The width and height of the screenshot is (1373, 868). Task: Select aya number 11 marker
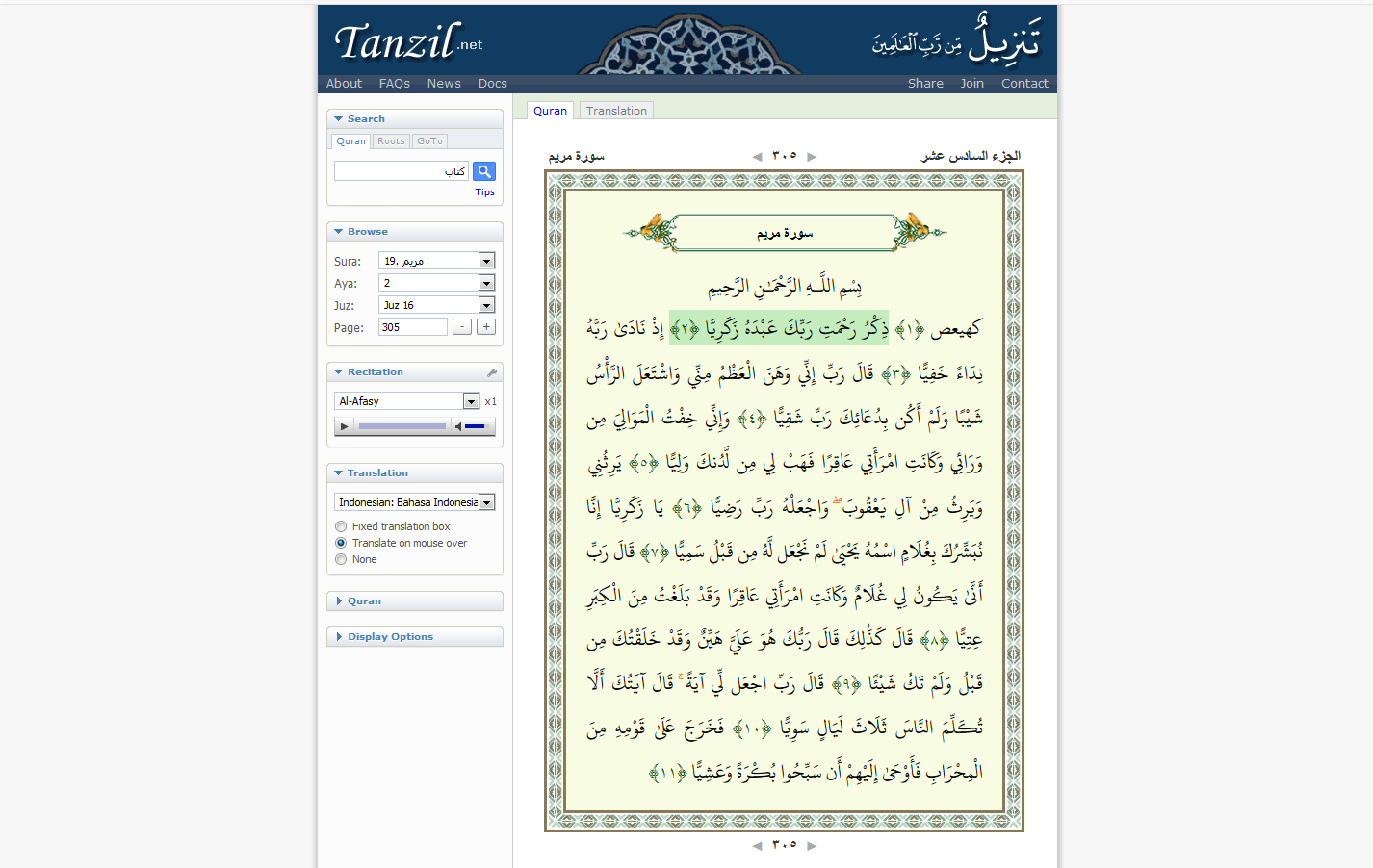(x=667, y=772)
